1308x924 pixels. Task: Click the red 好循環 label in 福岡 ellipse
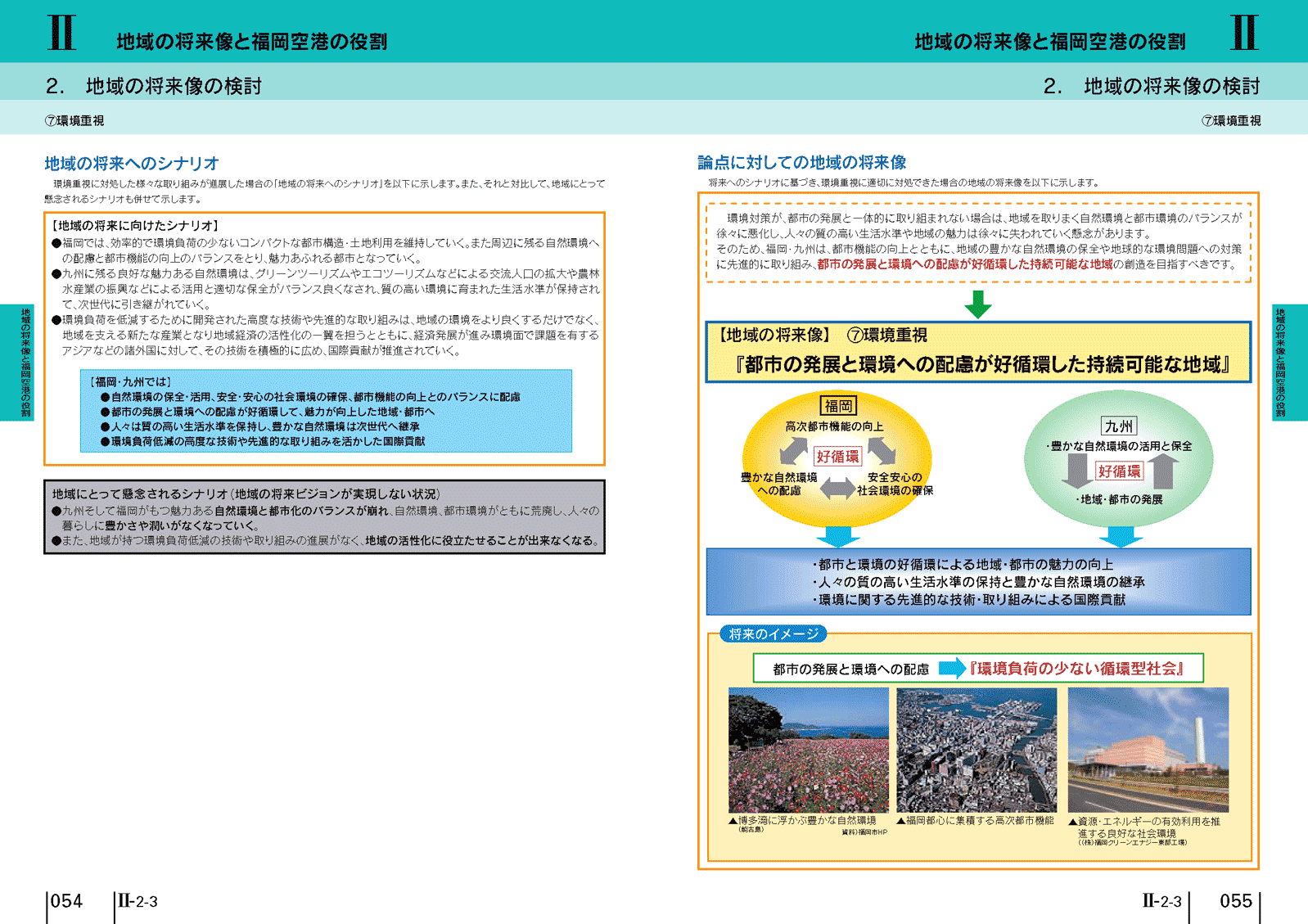click(838, 456)
